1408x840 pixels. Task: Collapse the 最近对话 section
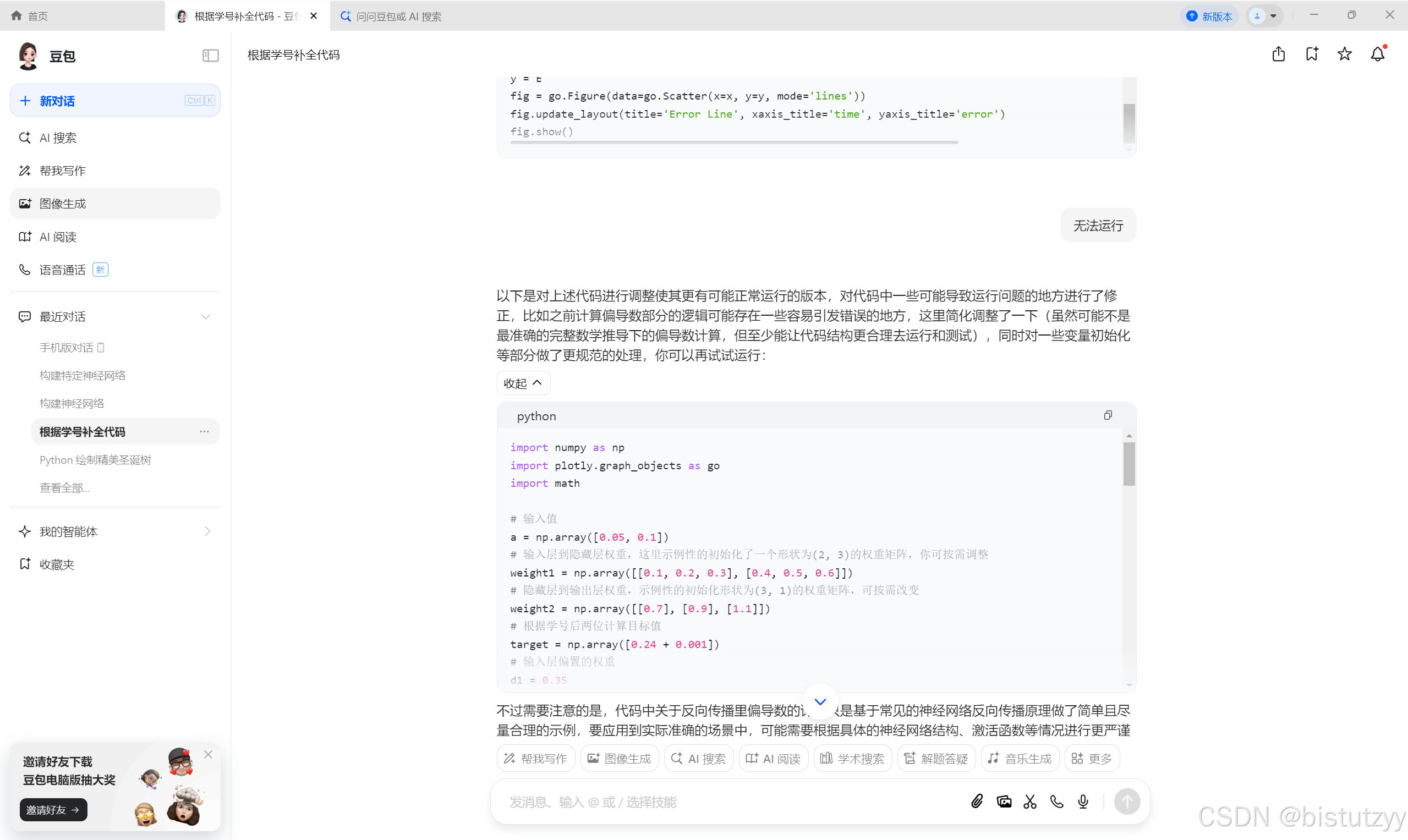206,316
